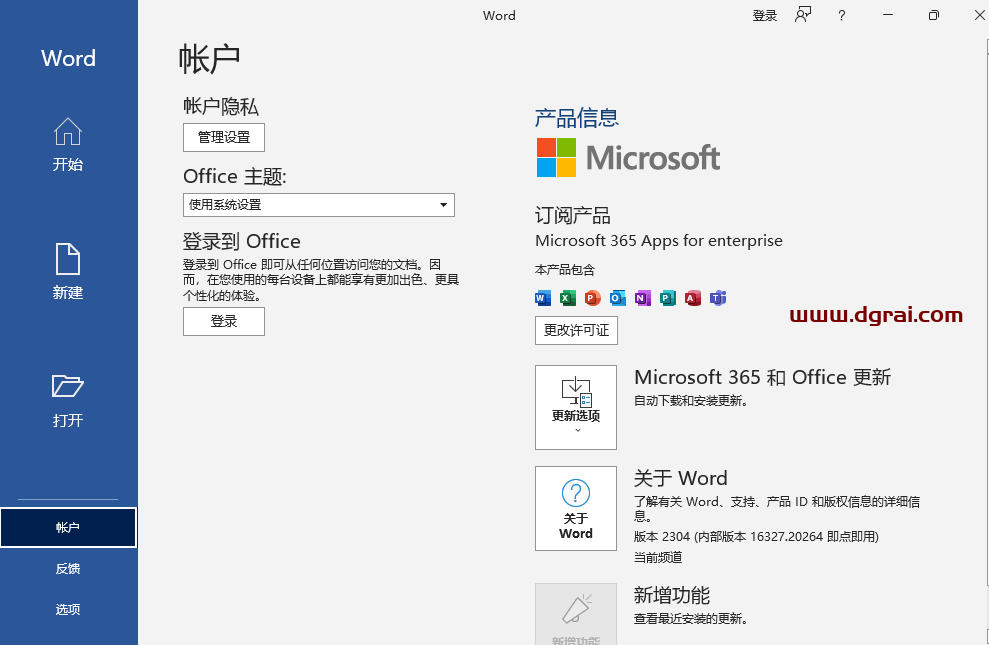This screenshot has width=989, height=645.
Task: Restore down the Word window
Action: (x=933, y=15)
